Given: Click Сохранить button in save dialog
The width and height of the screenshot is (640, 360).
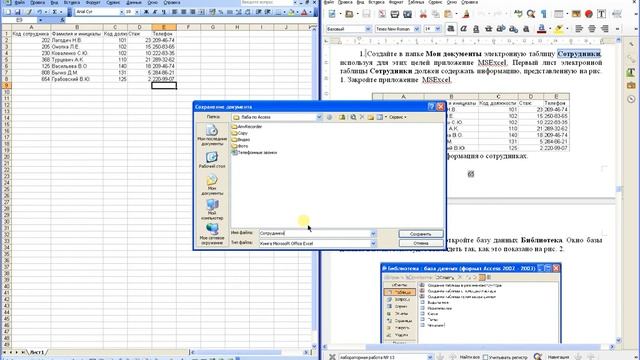Looking at the screenshot, I should tap(421, 234).
